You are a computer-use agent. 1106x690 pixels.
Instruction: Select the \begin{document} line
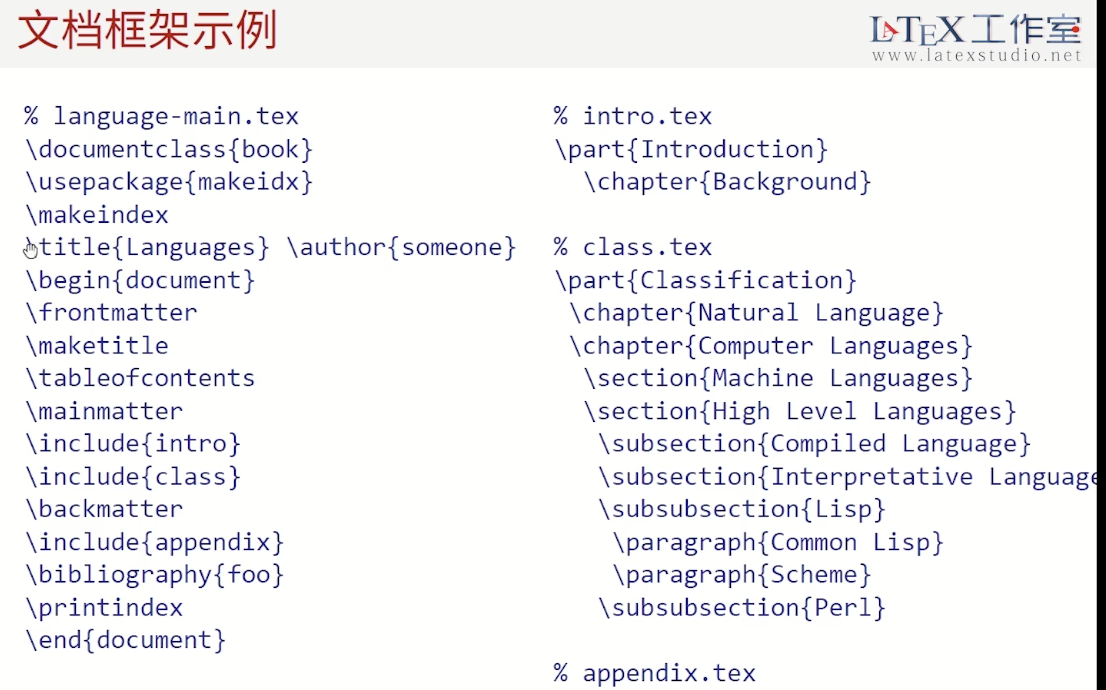pos(140,280)
